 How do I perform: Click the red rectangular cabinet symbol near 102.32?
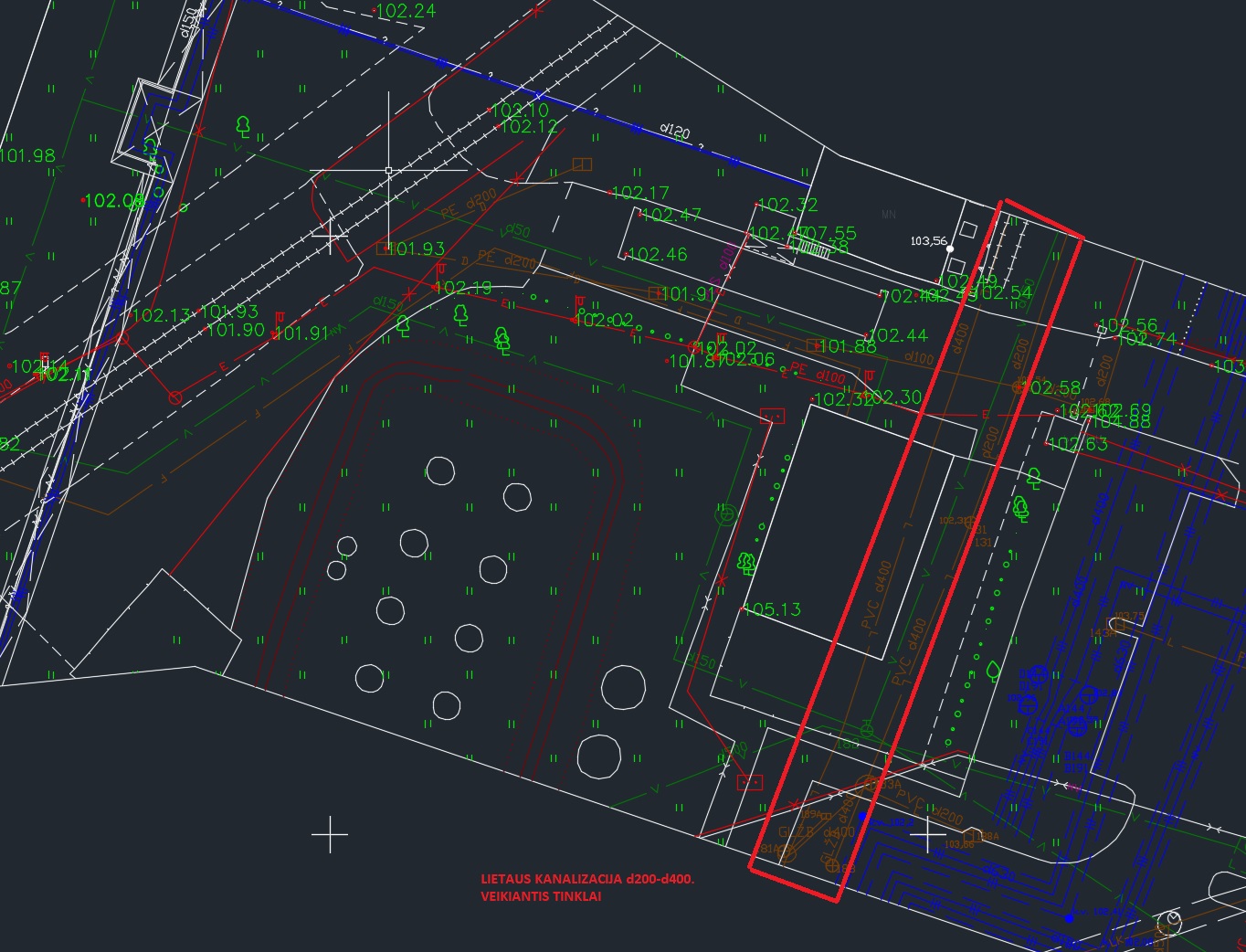[x=773, y=416]
